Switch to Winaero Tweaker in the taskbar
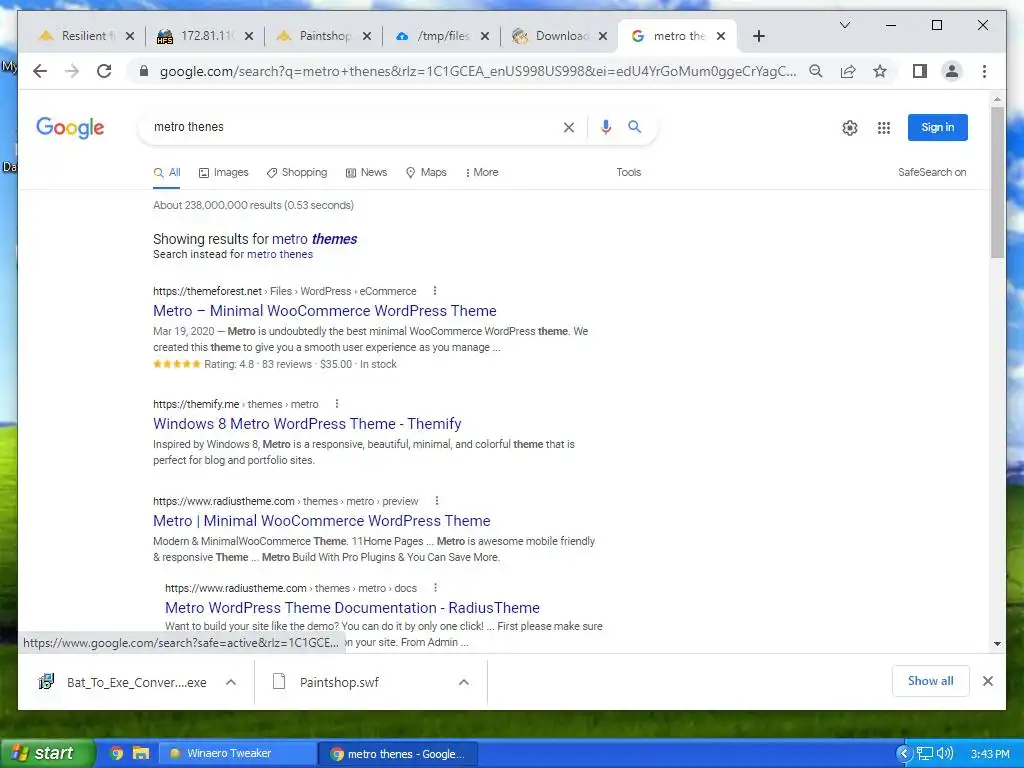 [238, 753]
